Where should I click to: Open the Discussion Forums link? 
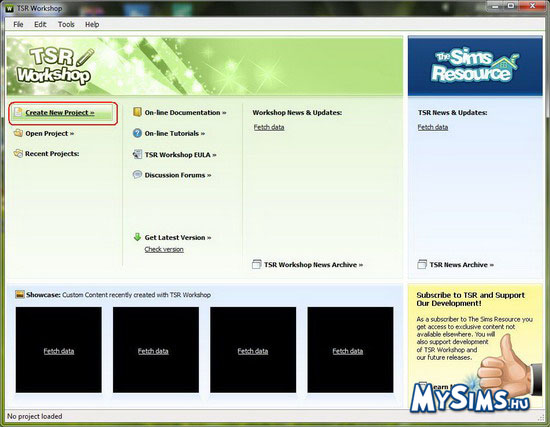tap(178, 175)
